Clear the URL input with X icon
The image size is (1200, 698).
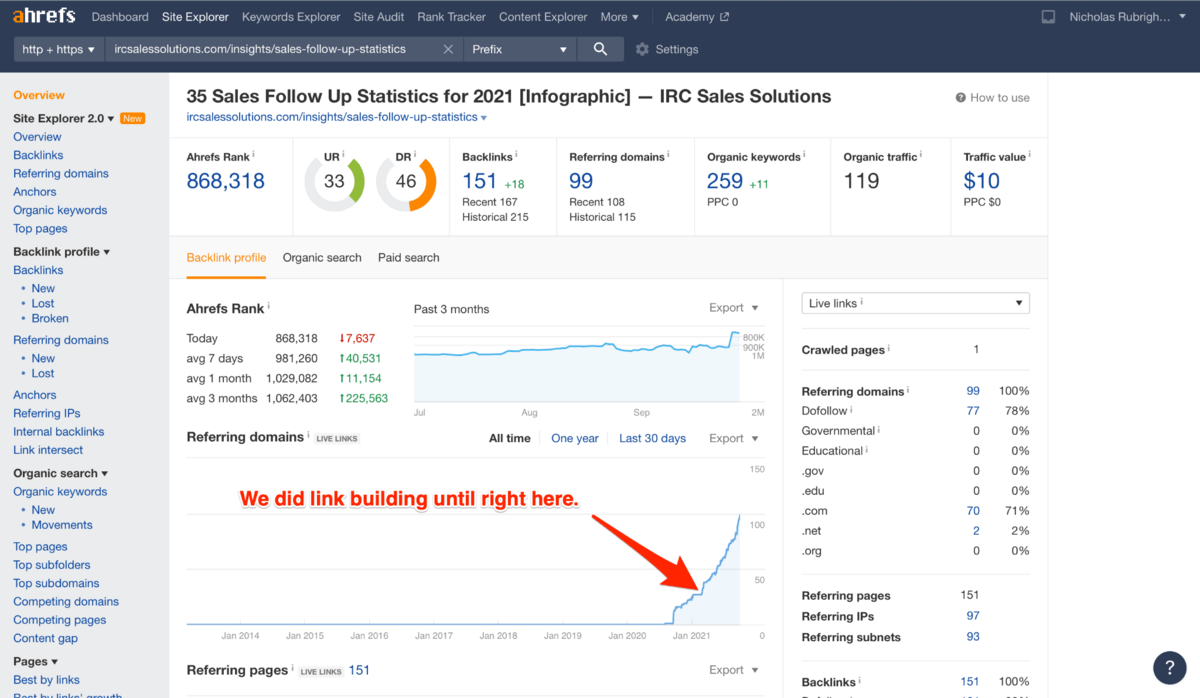[x=448, y=49]
